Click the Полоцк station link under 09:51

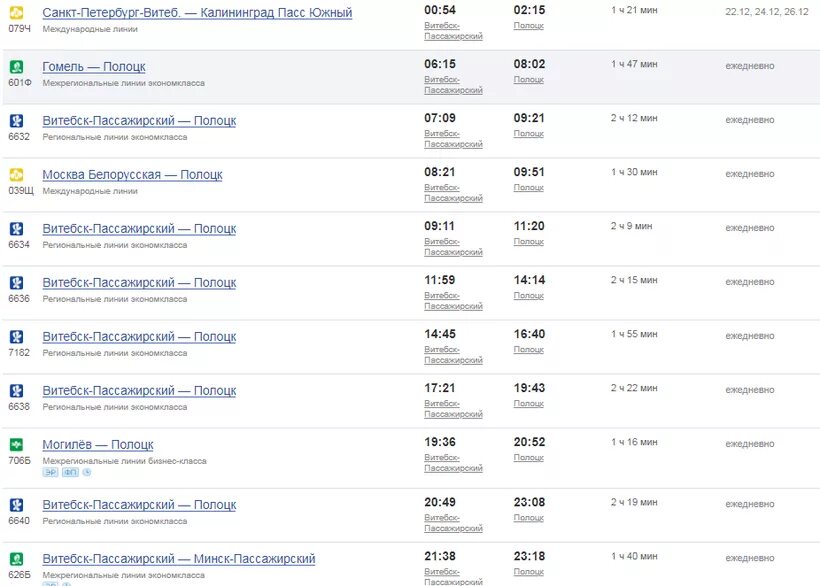point(529,188)
